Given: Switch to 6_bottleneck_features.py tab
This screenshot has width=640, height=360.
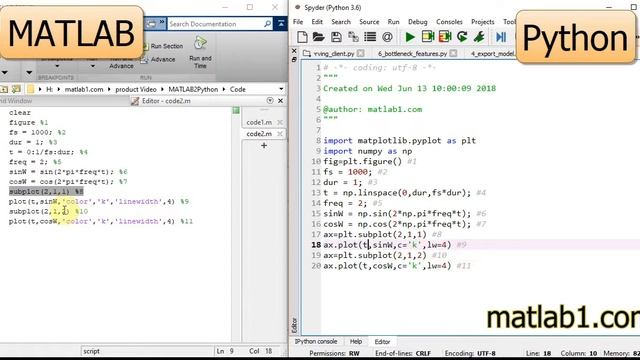Looking at the screenshot, I should (412, 53).
